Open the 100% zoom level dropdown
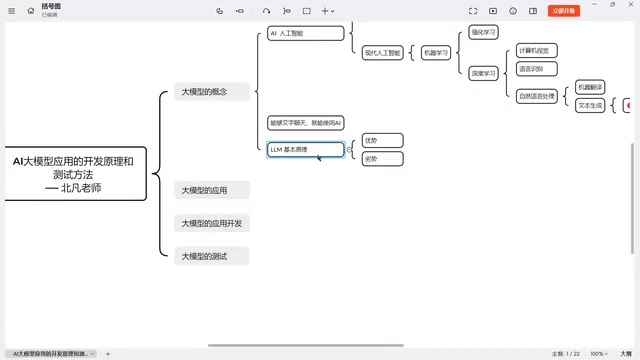Screen dimensions: 640x360 coord(599,354)
